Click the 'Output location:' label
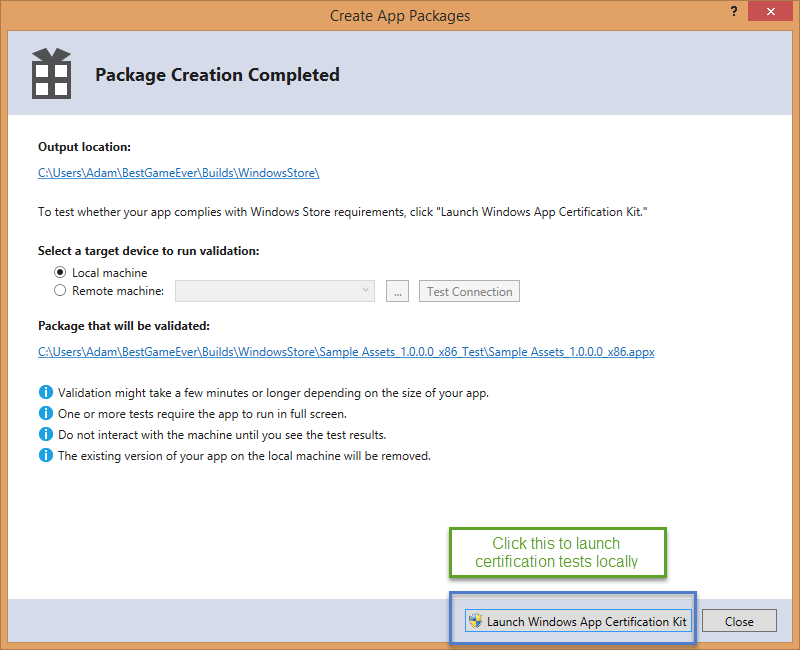The width and height of the screenshot is (800, 650). coord(84,147)
